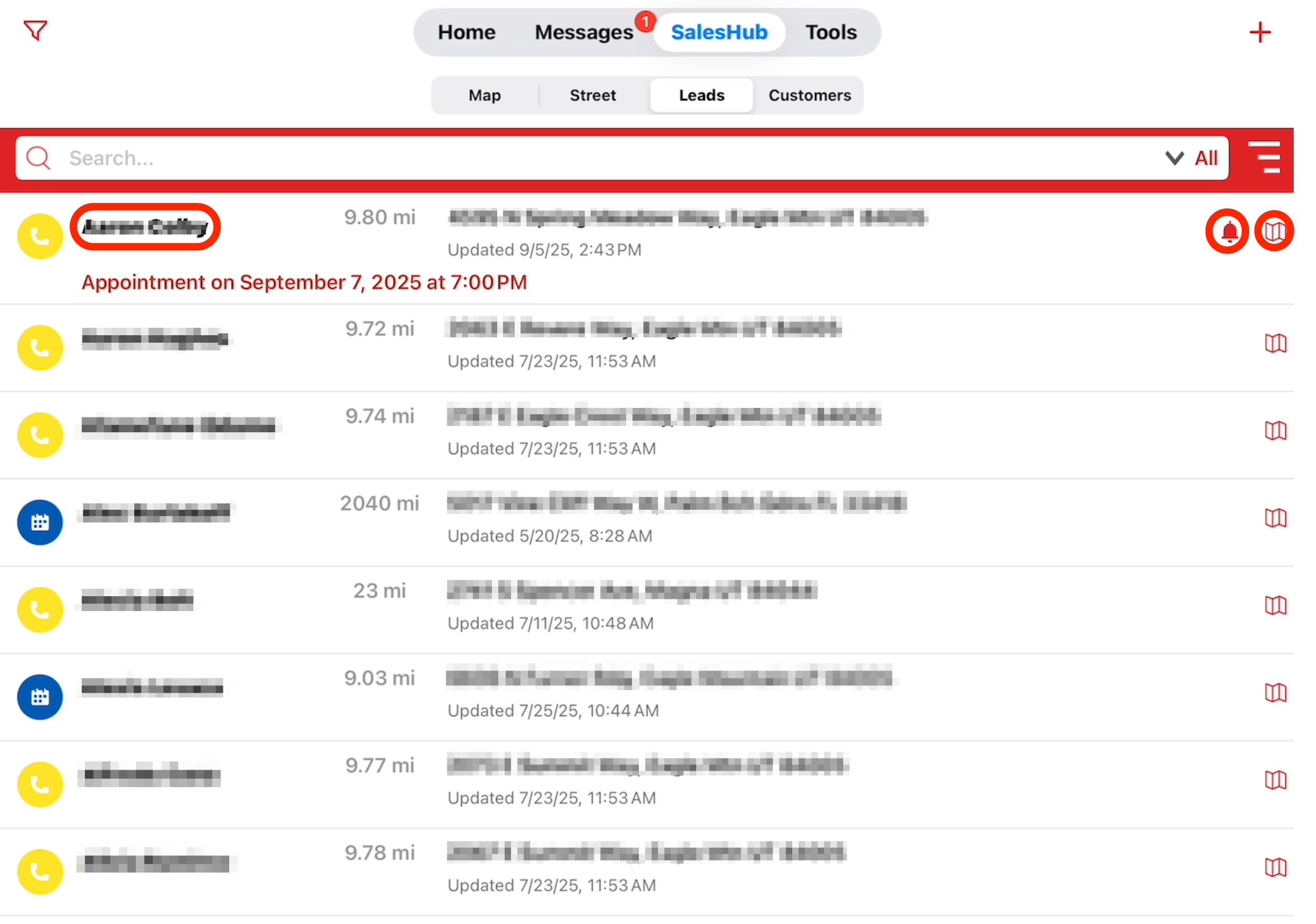Open map icon for 23 mi lead
The width and height of the screenshot is (1316, 924).
(1275, 605)
